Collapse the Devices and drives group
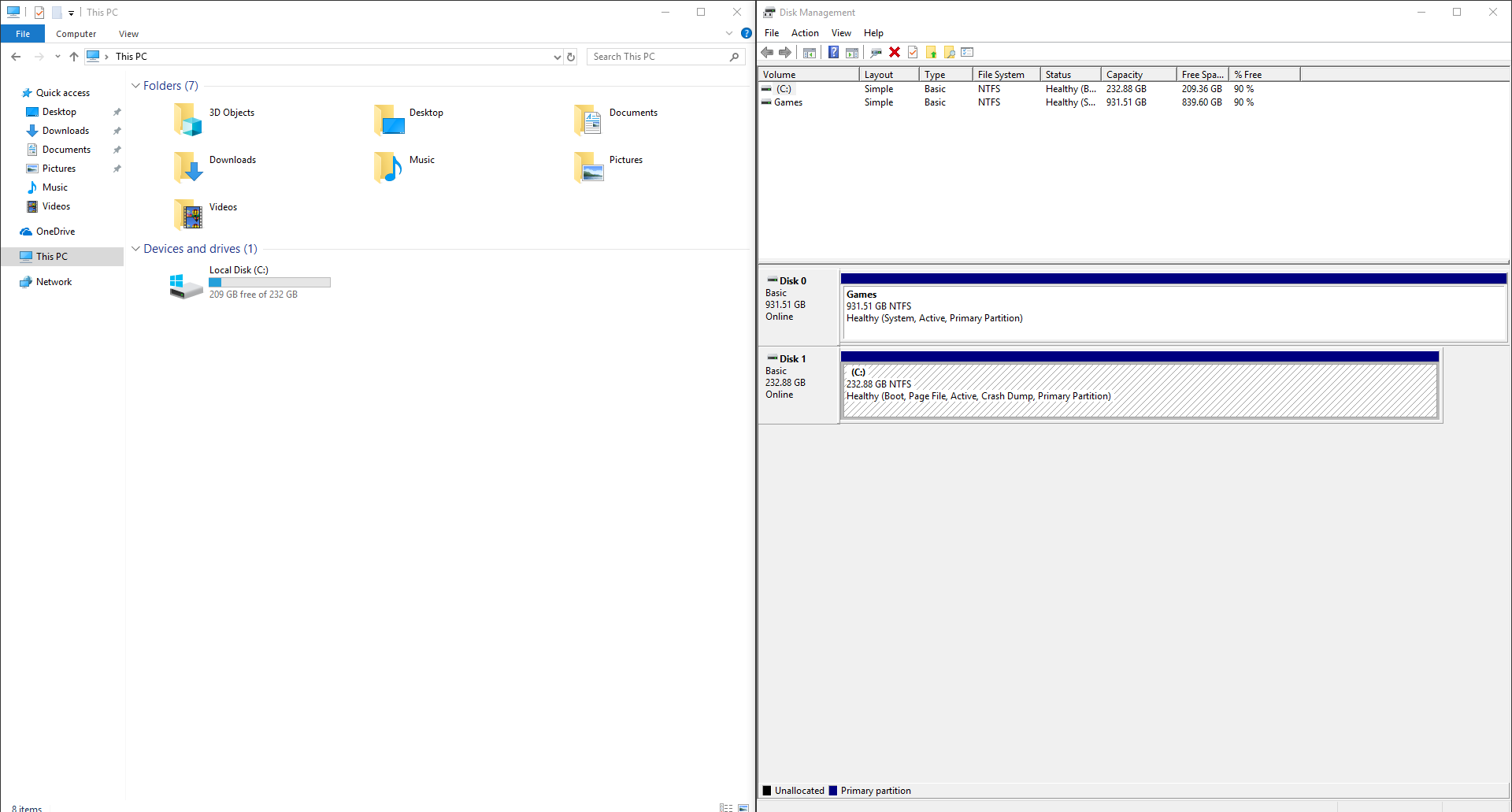The width and height of the screenshot is (1512, 812). pos(135,249)
